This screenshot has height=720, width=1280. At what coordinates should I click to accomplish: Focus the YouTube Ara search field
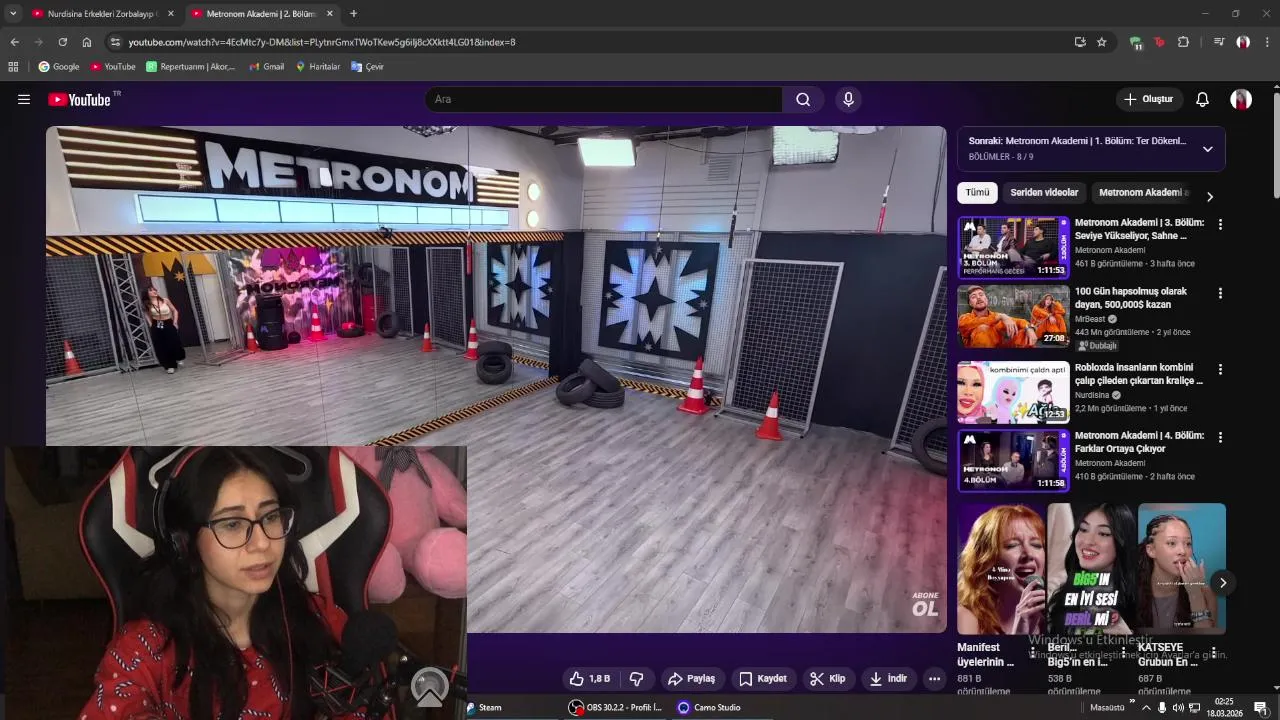604,99
